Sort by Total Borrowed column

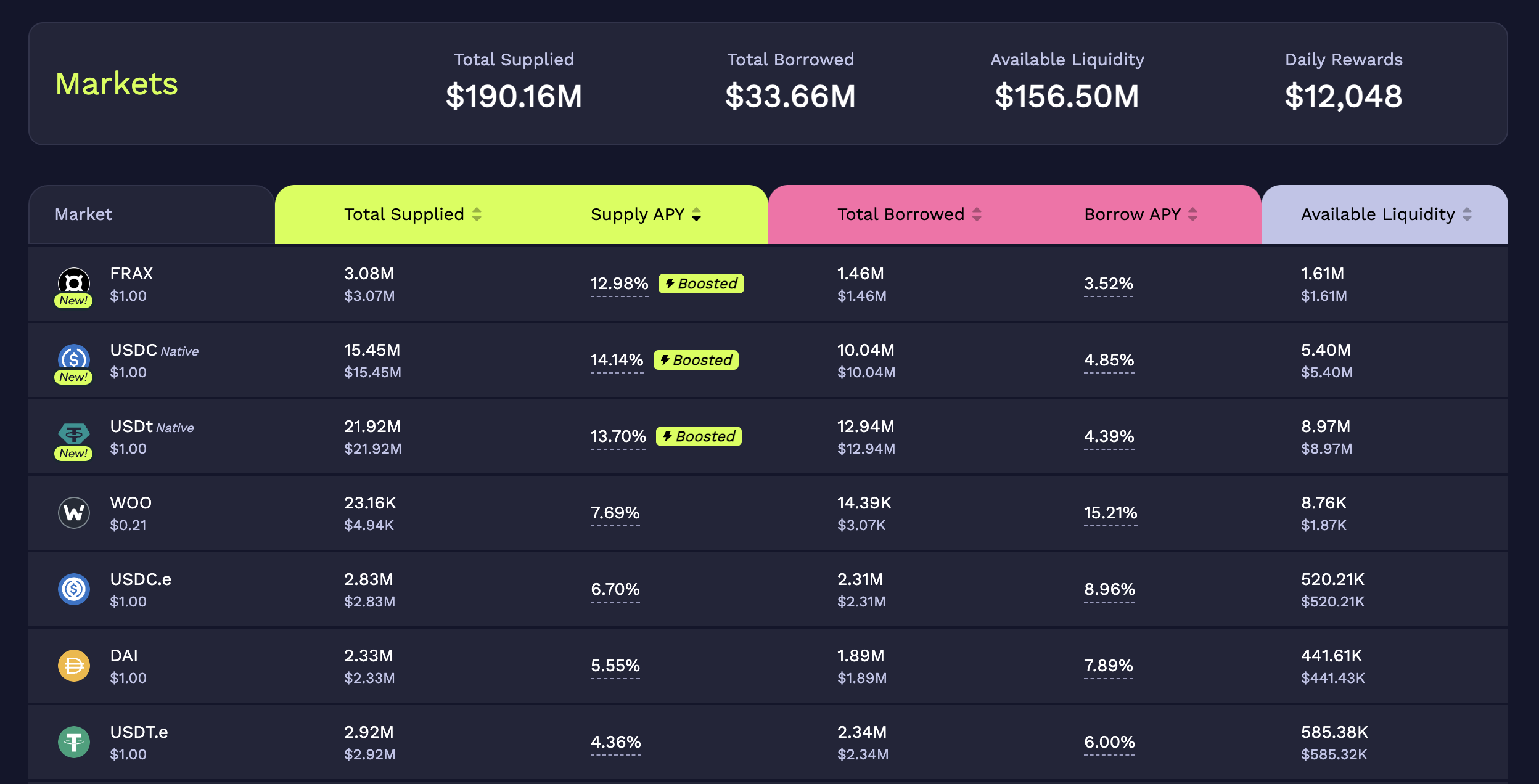tap(900, 214)
